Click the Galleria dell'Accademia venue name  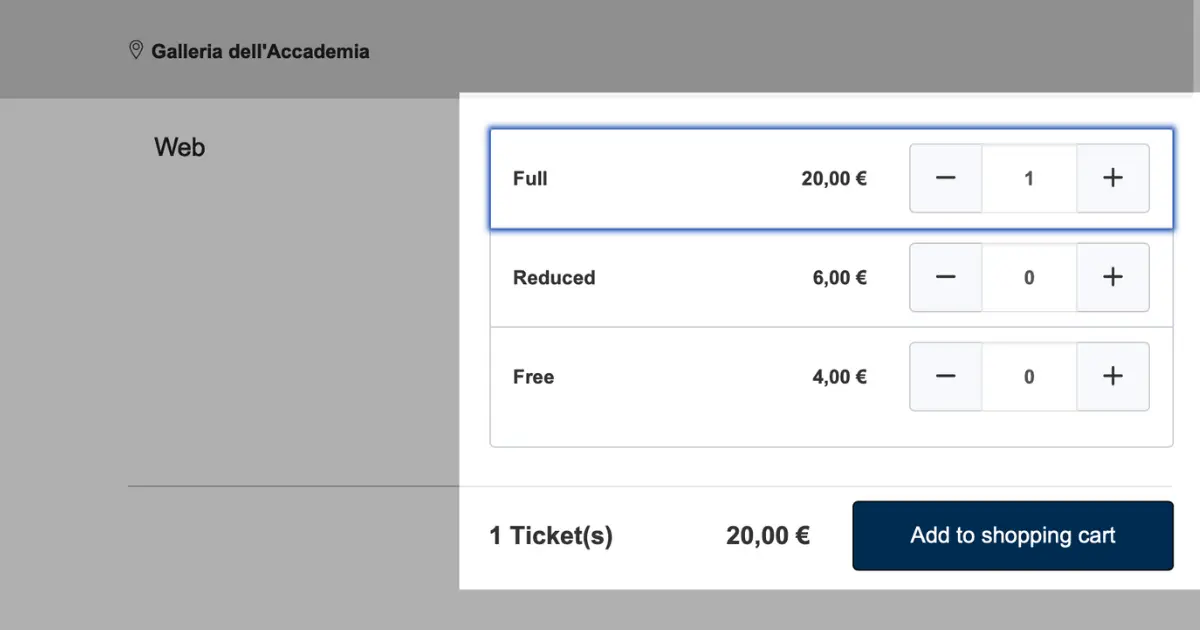(x=260, y=51)
